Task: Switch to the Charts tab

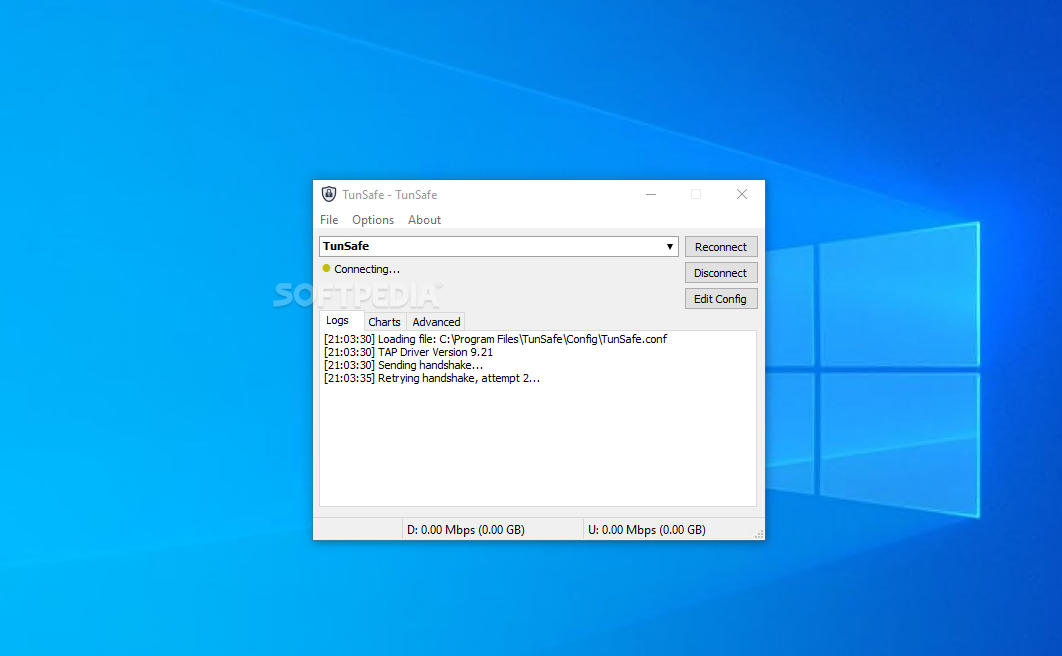Action: pyautogui.click(x=384, y=322)
